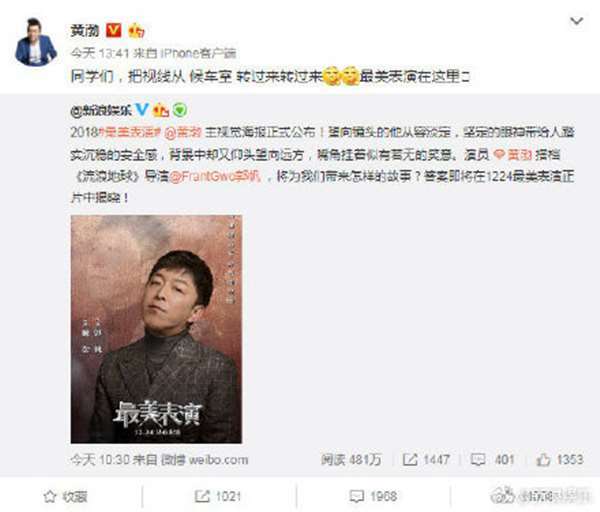
Task: Open 黄渤's username link
Action: [x=85, y=31]
